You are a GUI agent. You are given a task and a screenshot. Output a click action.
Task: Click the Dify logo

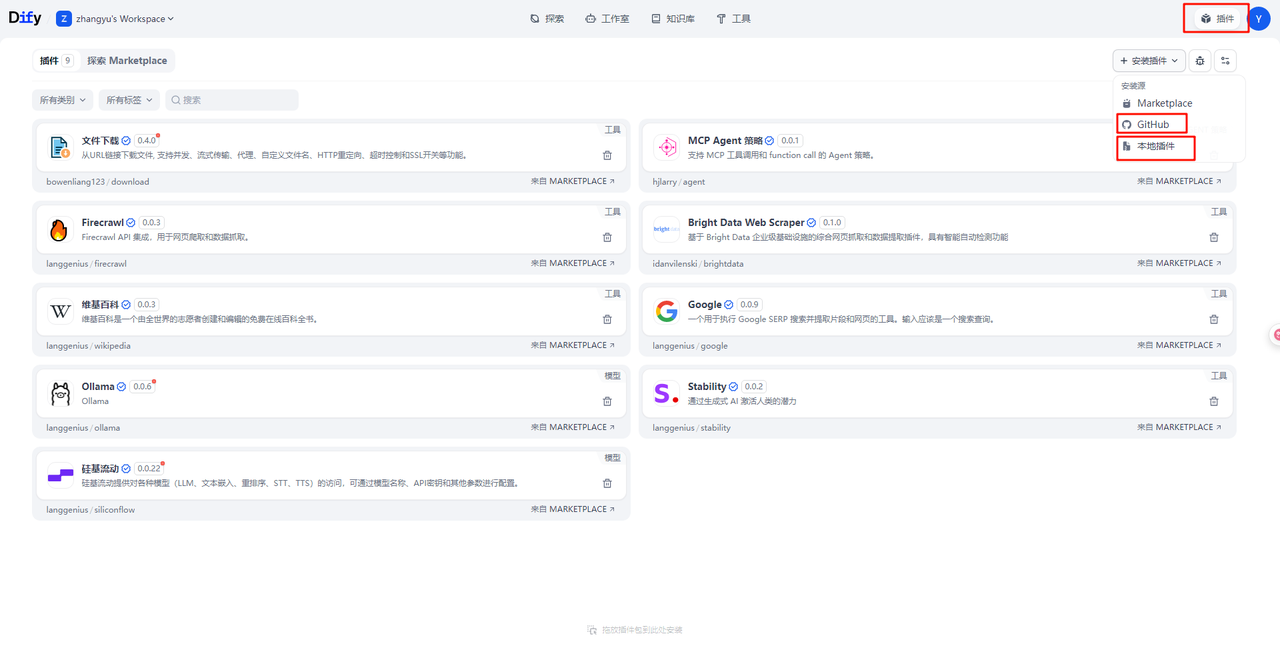coord(25,18)
